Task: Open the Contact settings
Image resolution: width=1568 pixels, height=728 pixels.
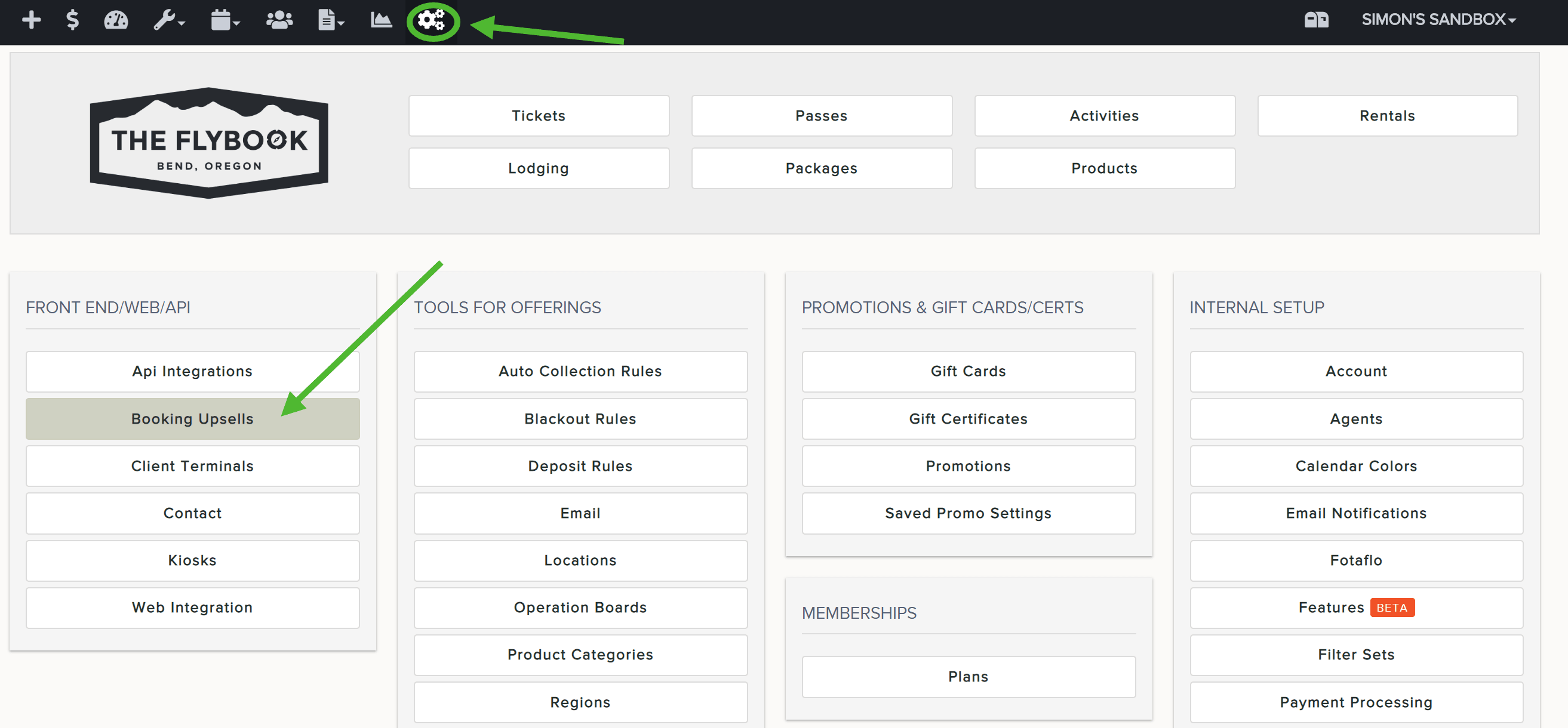Action: tap(192, 513)
